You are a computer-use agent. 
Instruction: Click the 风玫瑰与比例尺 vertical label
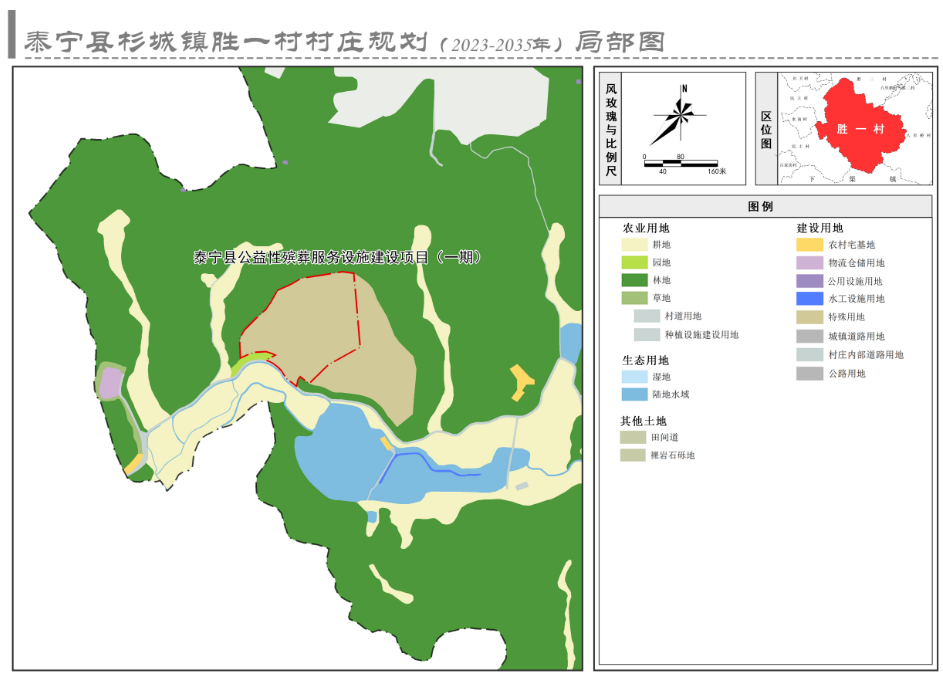[x=611, y=130]
